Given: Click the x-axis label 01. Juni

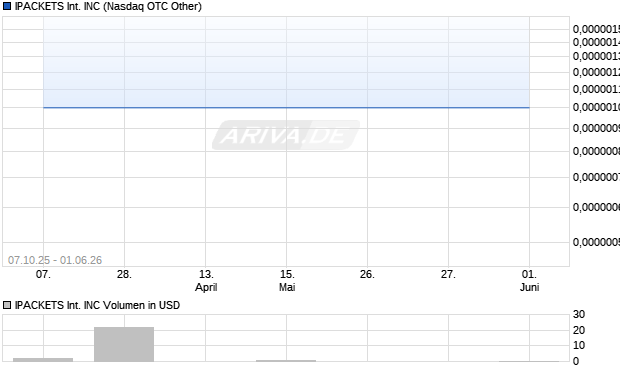Looking at the screenshot, I should pyautogui.click(x=529, y=281).
